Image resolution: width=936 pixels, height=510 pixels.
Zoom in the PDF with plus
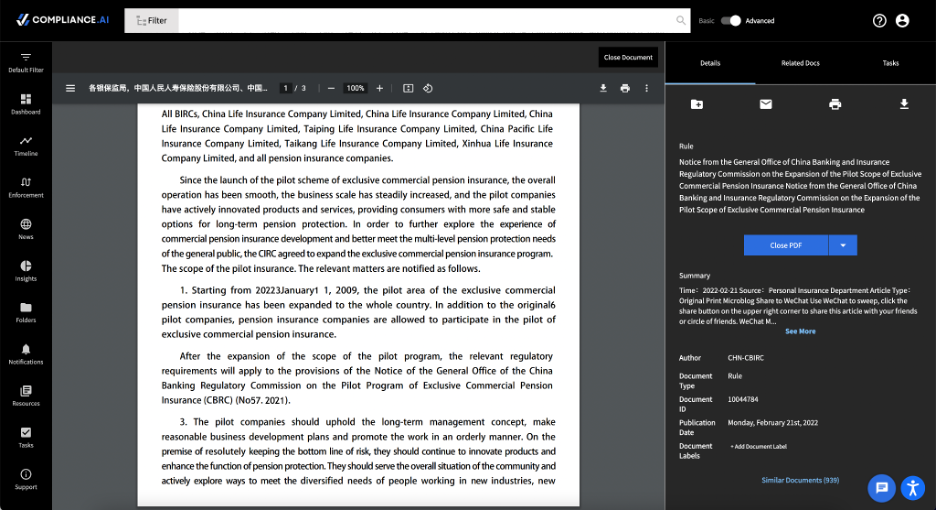click(380, 88)
